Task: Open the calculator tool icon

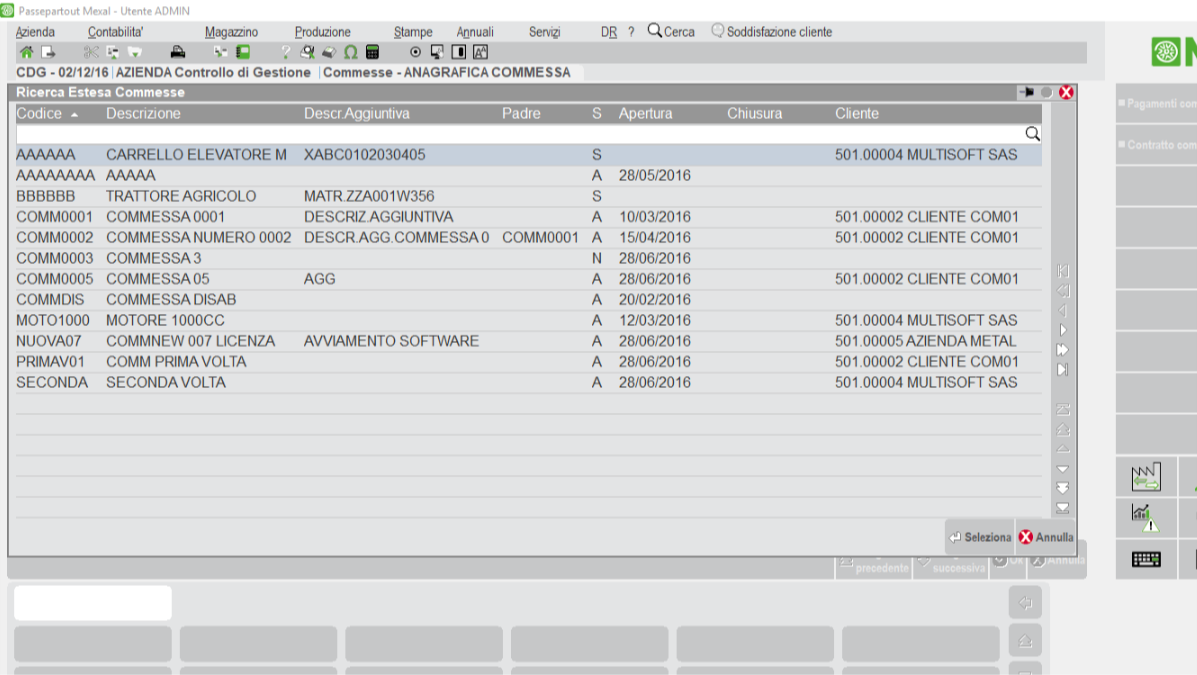Action: coord(373,52)
